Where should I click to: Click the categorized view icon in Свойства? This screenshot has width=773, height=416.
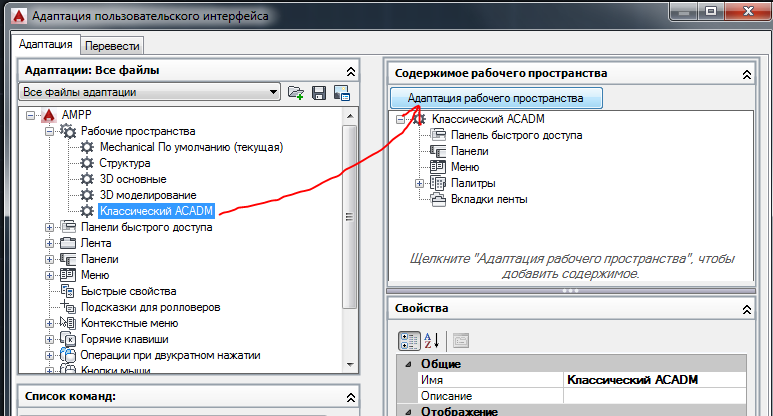(409, 341)
